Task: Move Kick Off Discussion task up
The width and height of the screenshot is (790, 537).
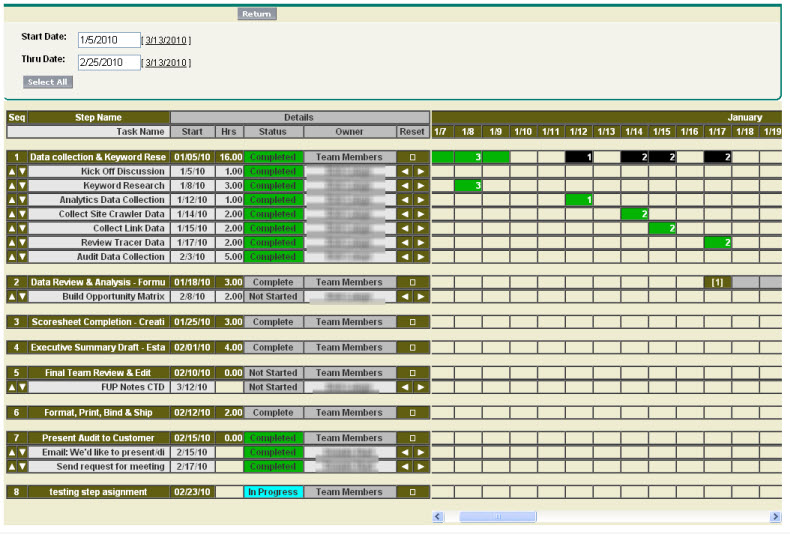Action: (x=12, y=171)
